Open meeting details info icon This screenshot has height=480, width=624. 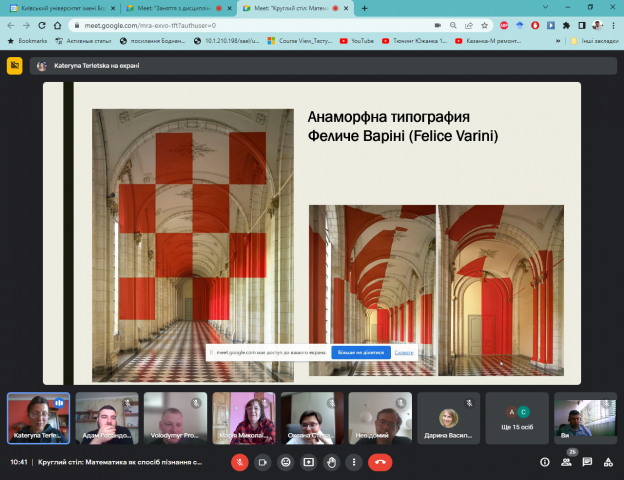pyautogui.click(x=544, y=462)
